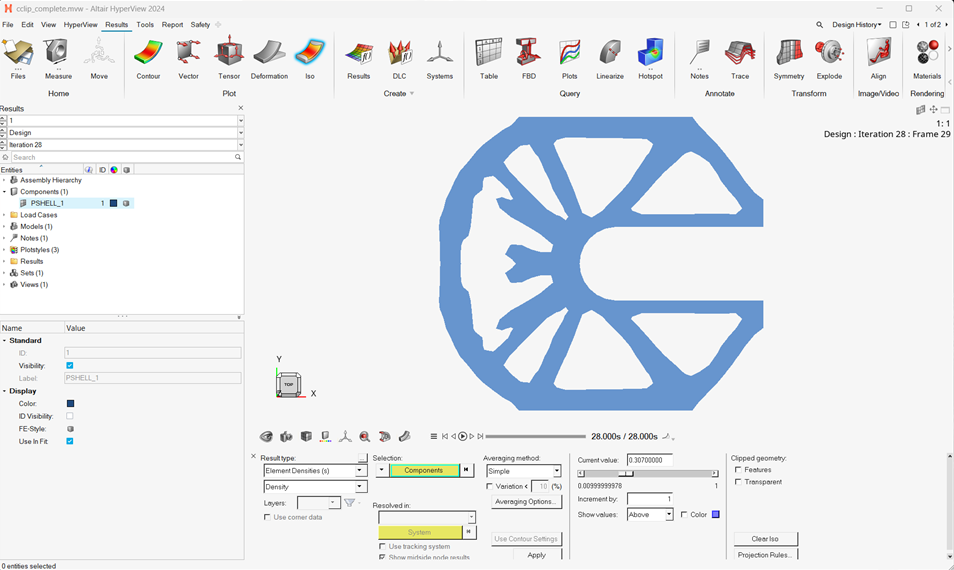Open the Deformation tool
The height and width of the screenshot is (570, 954).
(269, 56)
